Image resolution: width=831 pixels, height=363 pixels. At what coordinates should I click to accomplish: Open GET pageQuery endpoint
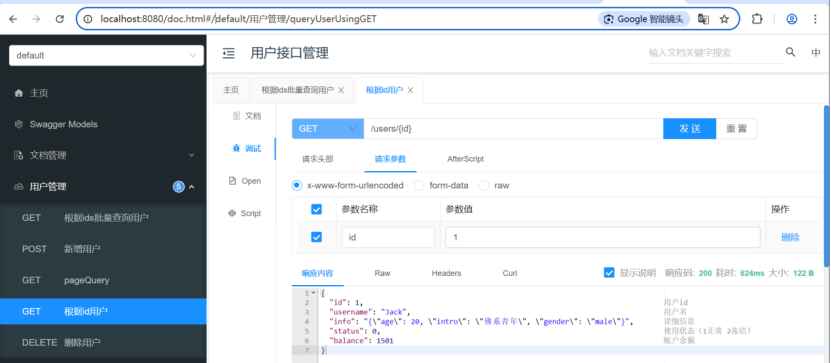tap(103, 280)
